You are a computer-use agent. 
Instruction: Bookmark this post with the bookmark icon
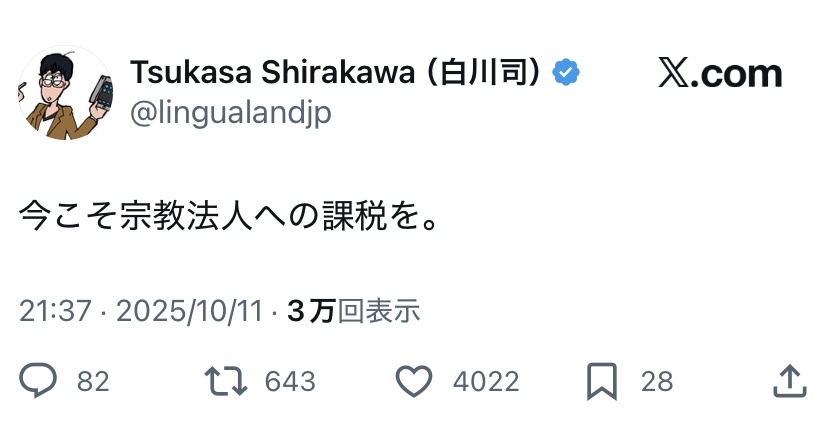[x=602, y=381]
